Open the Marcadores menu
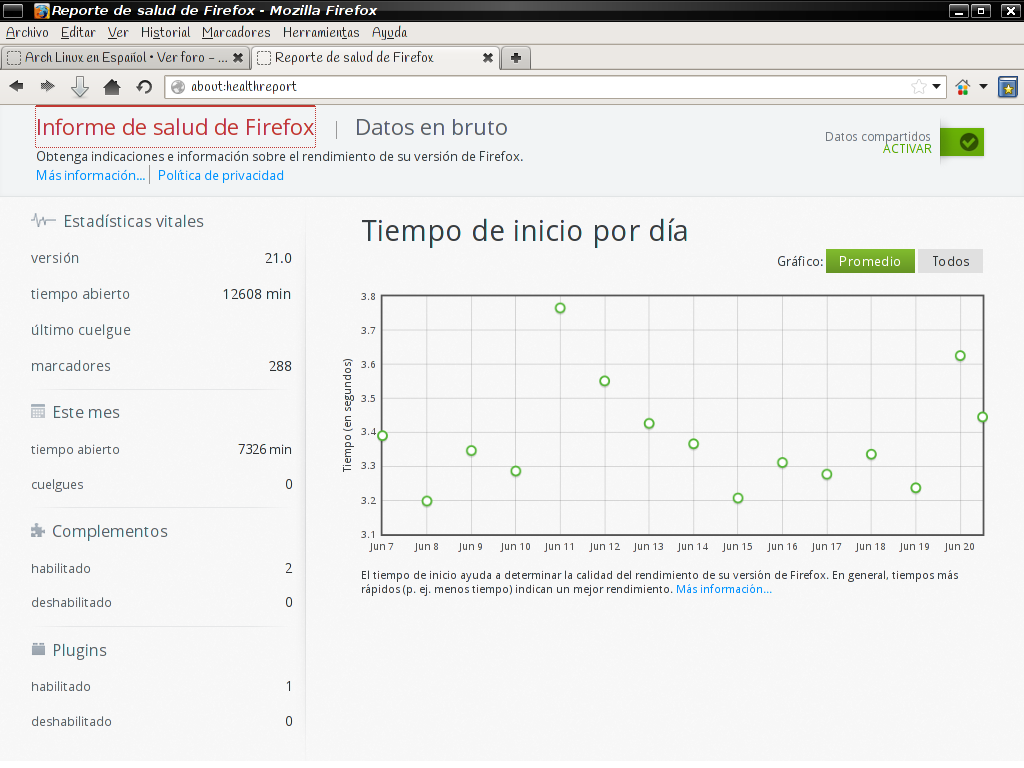 (236, 33)
